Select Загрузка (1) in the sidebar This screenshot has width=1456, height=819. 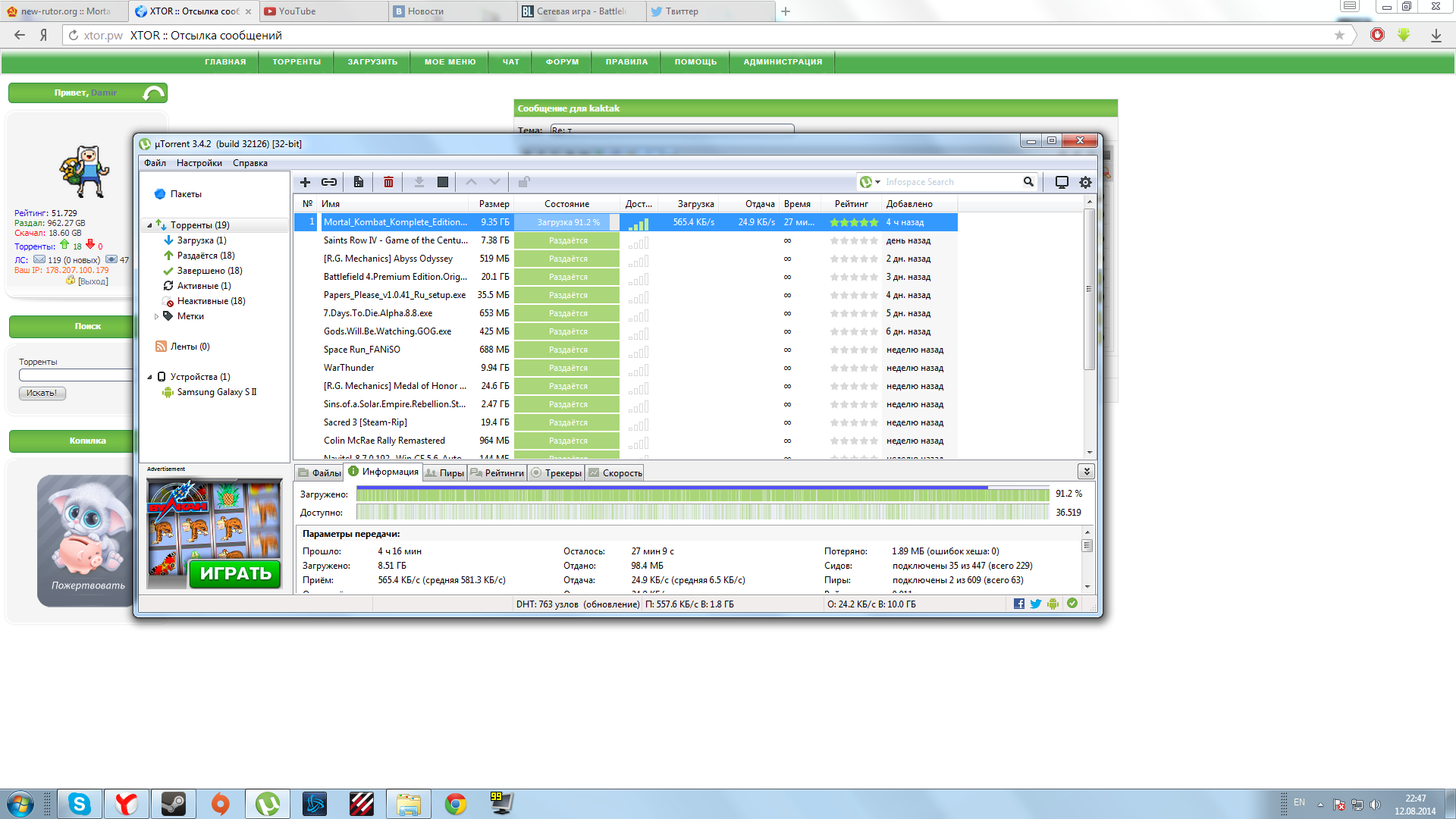pyautogui.click(x=202, y=240)
